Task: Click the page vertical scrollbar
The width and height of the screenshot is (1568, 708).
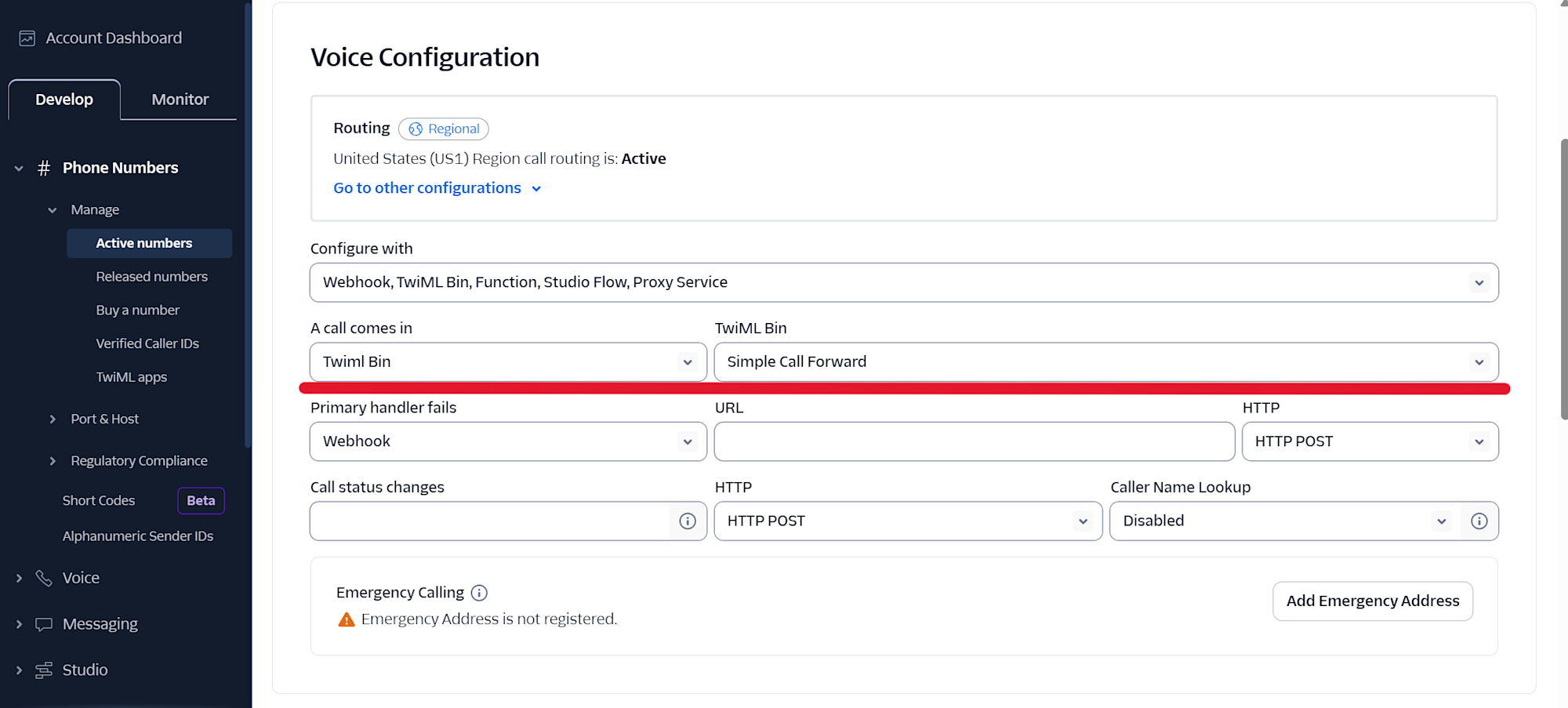Action: point(1563,278)
